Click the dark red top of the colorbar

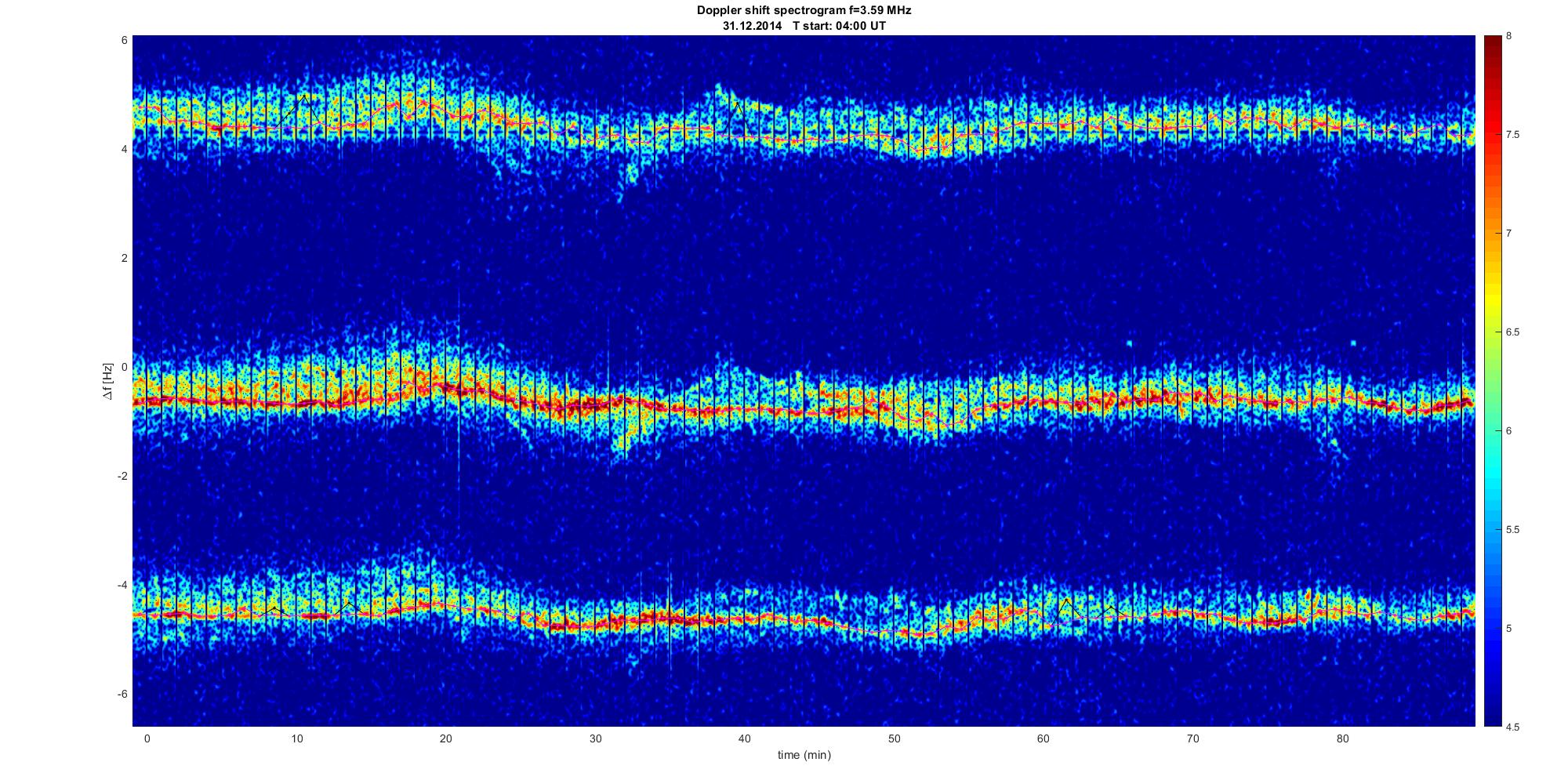(x=1493, y=45)
